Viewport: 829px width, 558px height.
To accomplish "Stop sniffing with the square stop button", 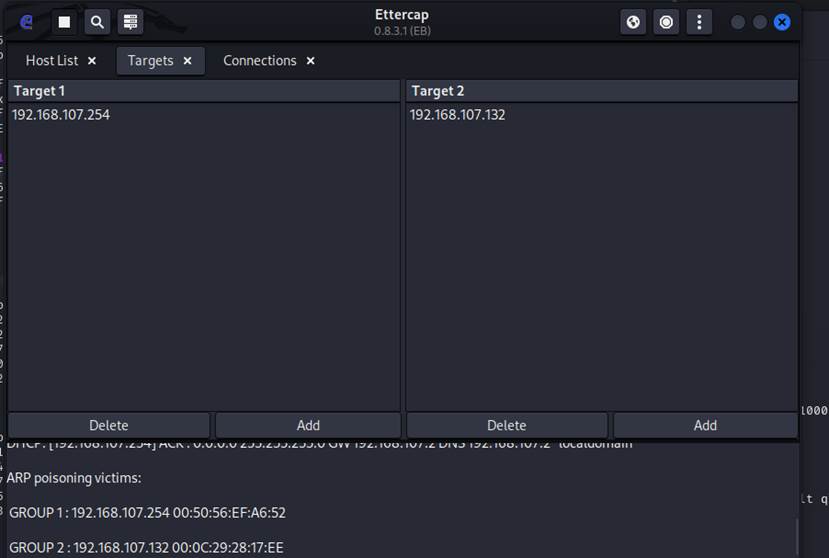I will point(64,22).
